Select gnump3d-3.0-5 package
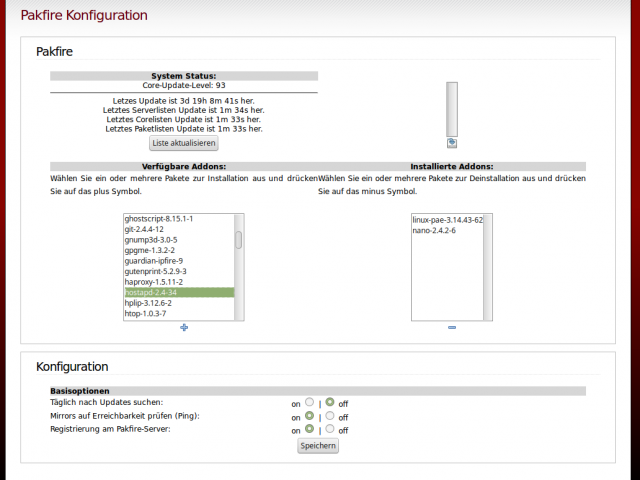This screenshot has height=480, width=640. tap(179, 240)
